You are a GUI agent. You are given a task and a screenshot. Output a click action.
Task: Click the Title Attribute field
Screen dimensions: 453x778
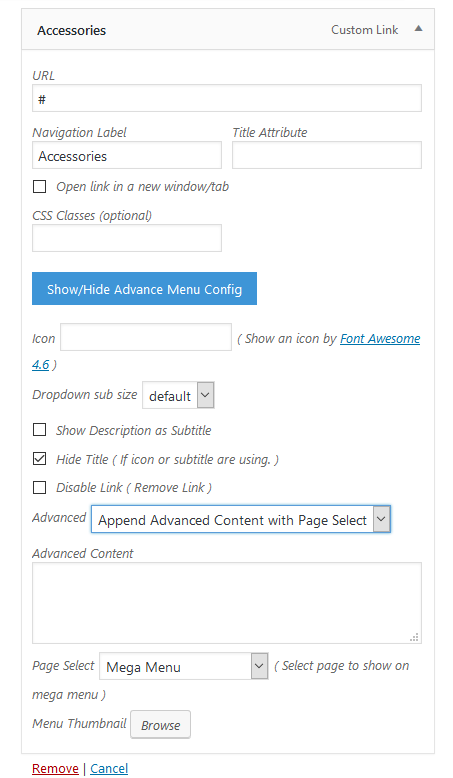point(327,155)
